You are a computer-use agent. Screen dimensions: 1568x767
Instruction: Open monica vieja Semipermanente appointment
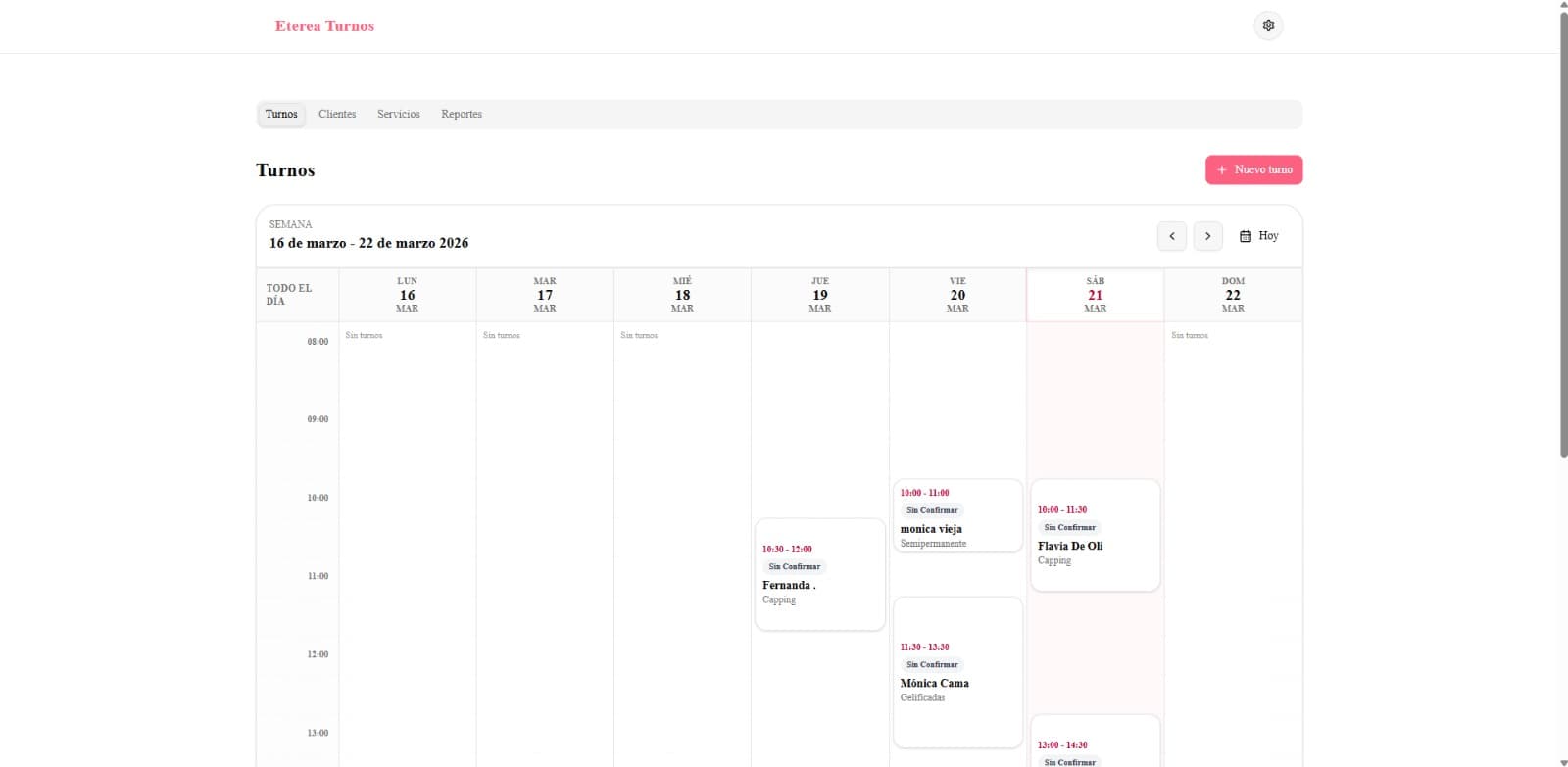click(956, 530)
